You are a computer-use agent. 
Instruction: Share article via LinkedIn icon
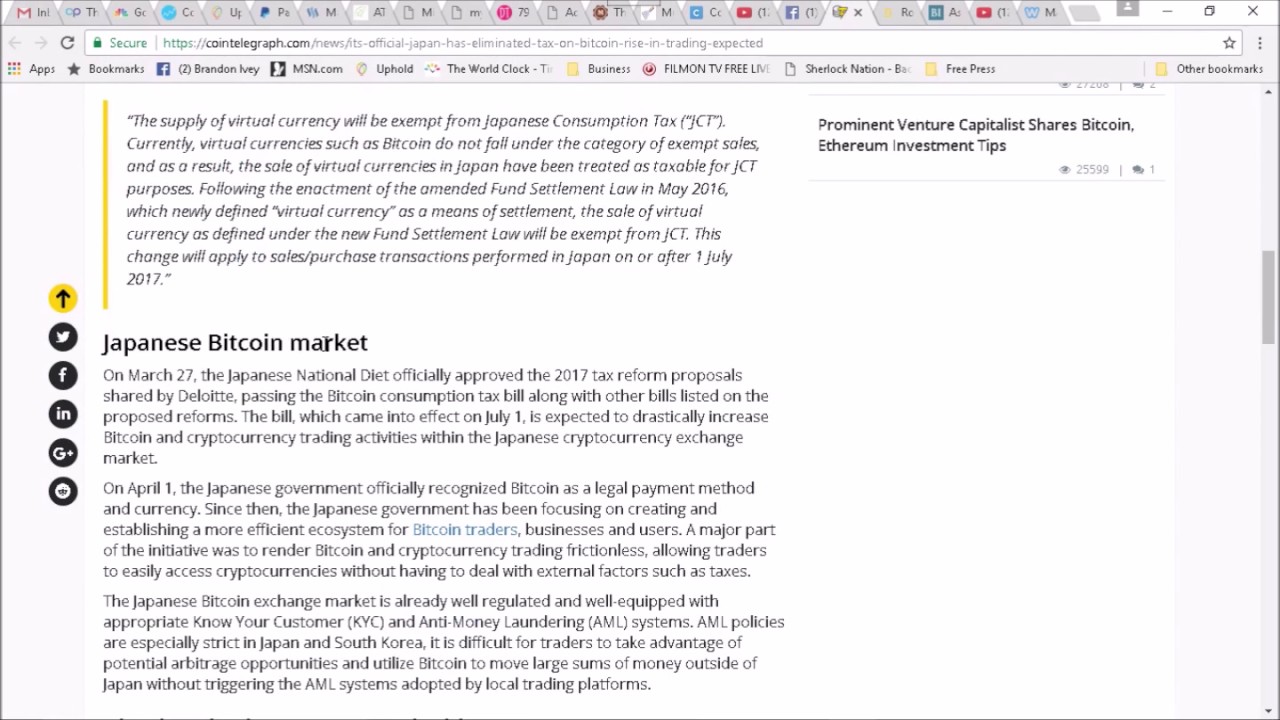(62, 414)
